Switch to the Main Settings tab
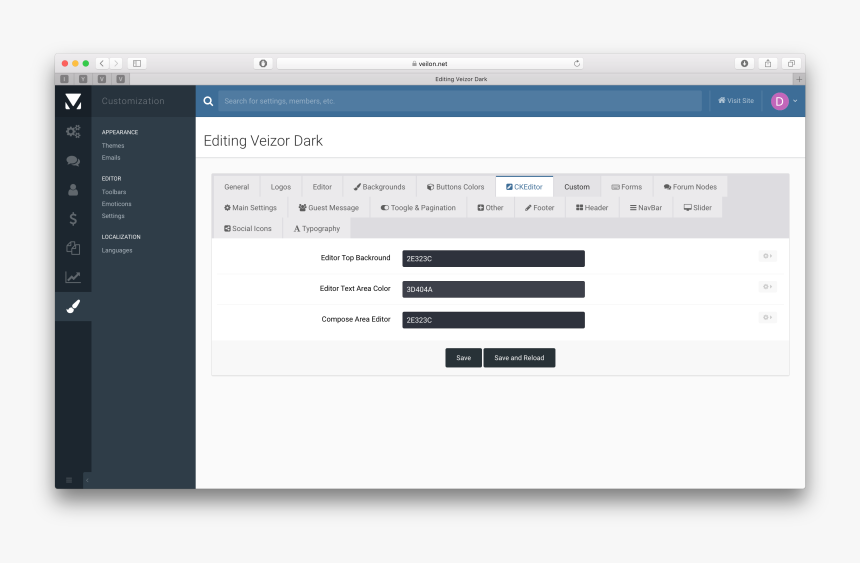Viewport: 860px width, 563px height. 251,207
